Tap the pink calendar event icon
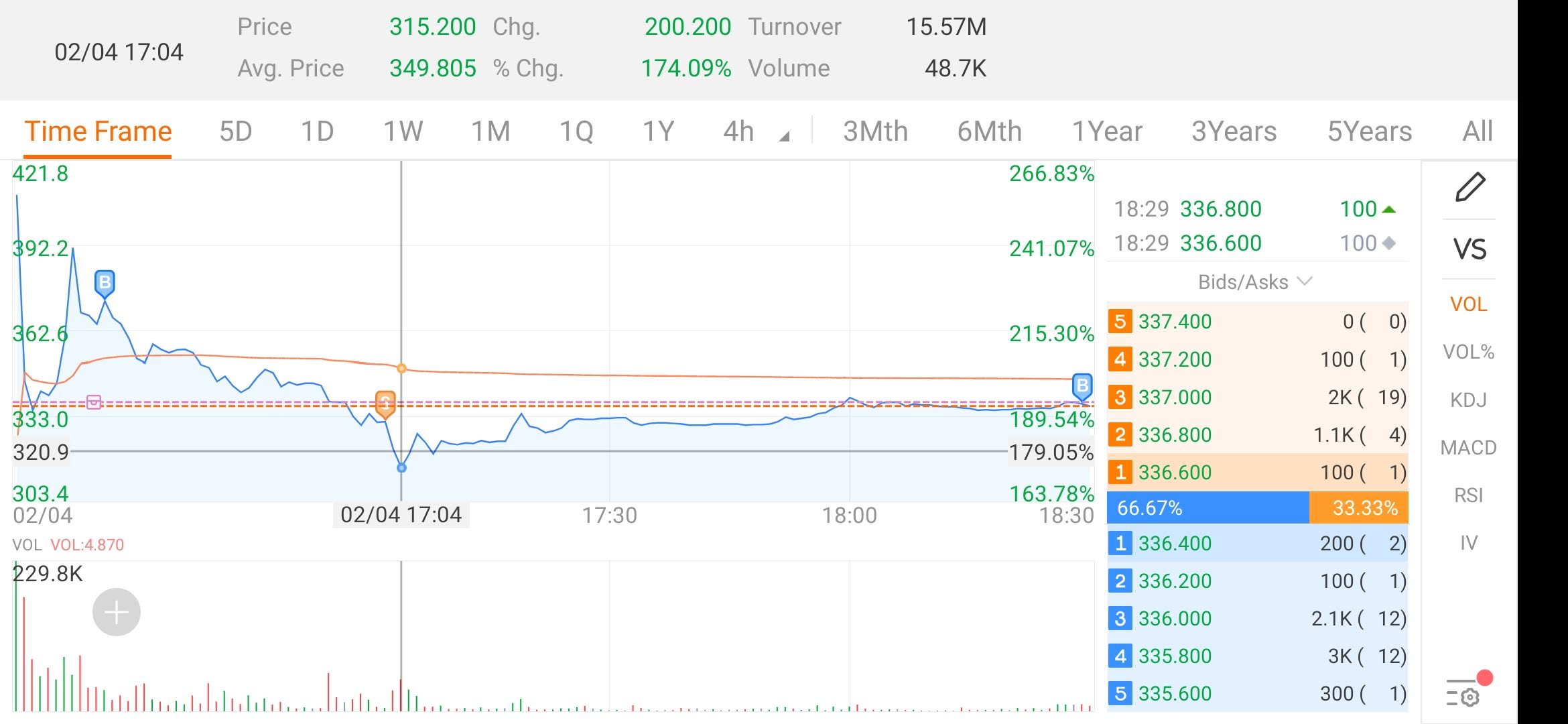The height and width of the screenshot is (724, 1568). (x=94, y=402)
